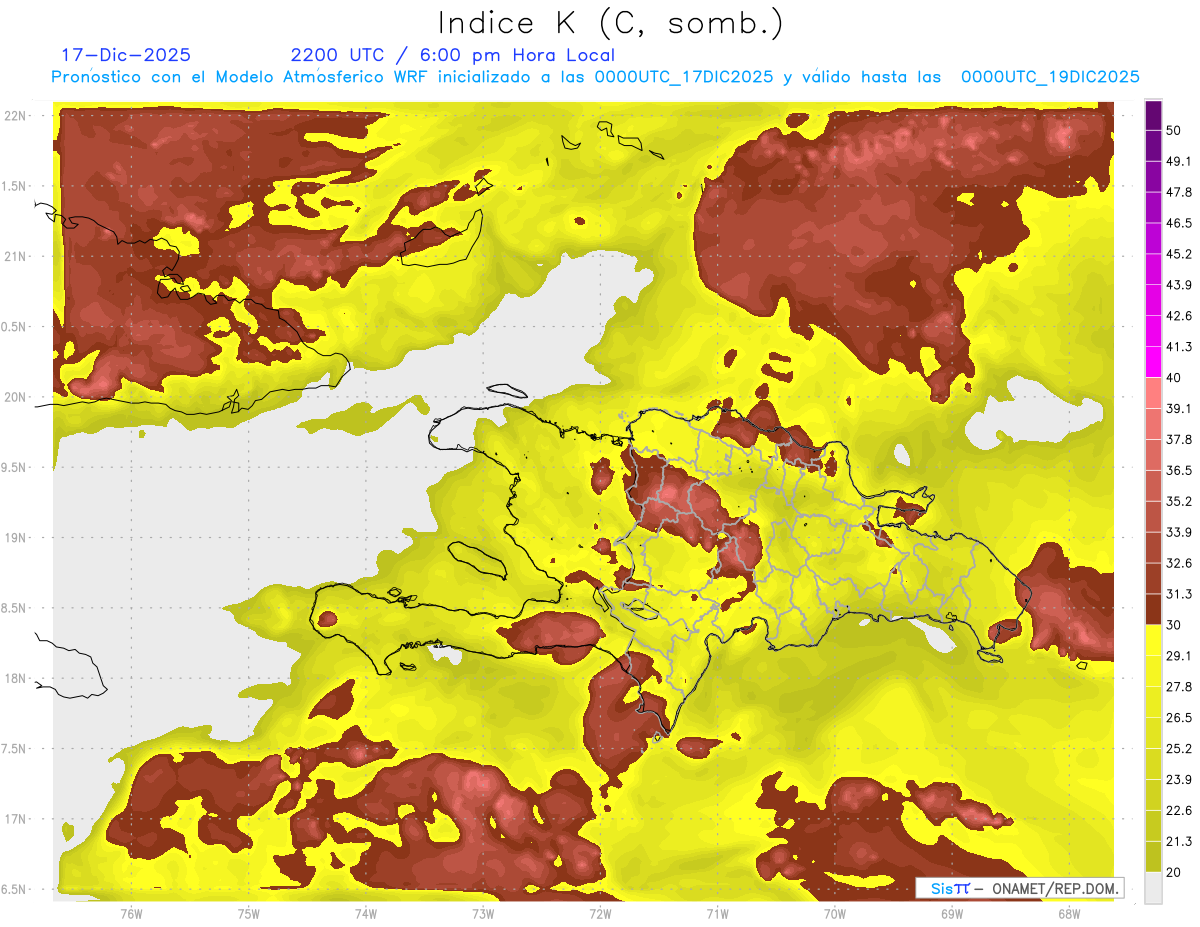The height and width of the screenshot is (927, 1200).
Task: Click the "75W" longitude label
Action: click(249, 914)
